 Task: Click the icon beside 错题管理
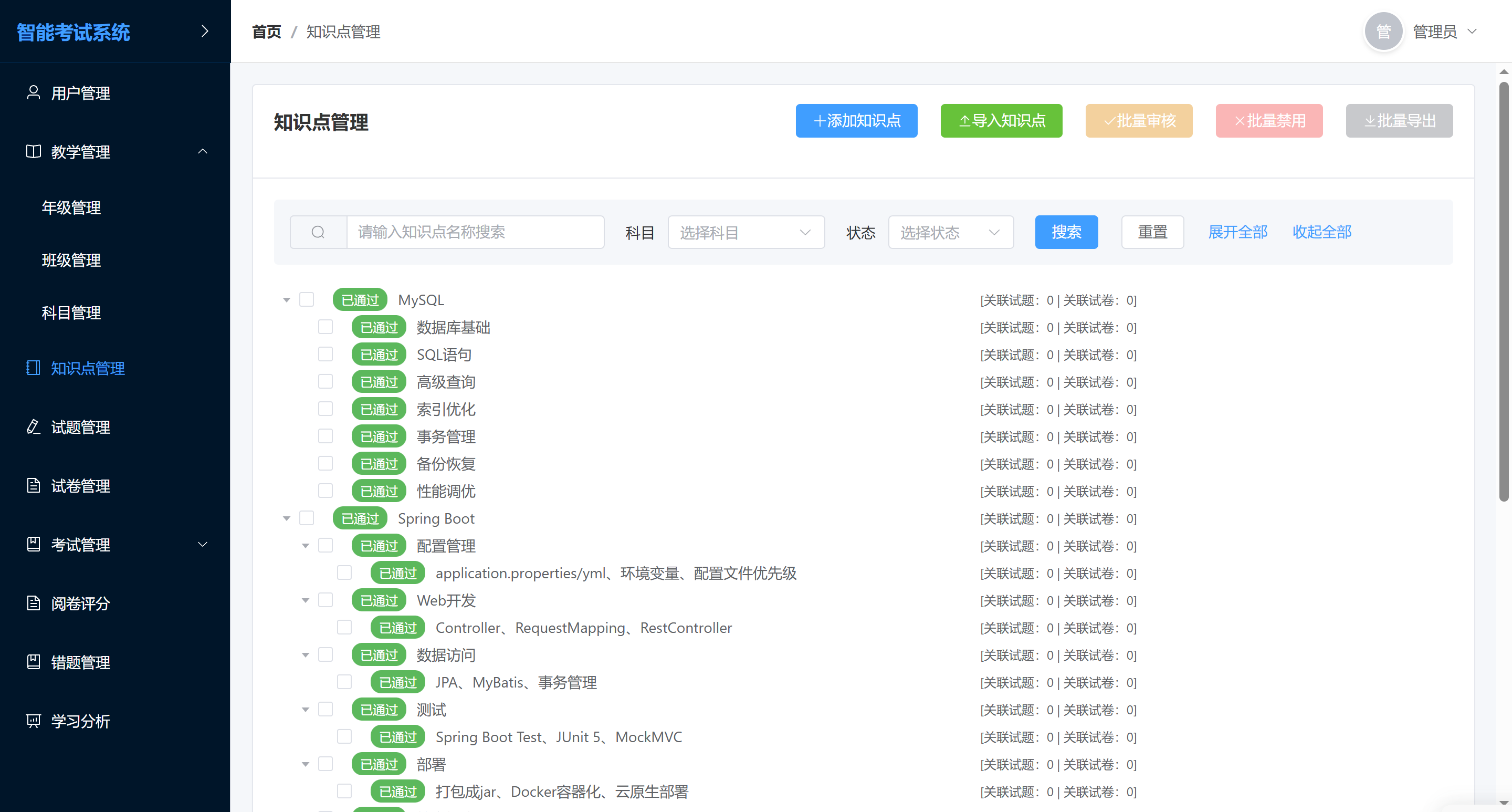click(34, 662)
